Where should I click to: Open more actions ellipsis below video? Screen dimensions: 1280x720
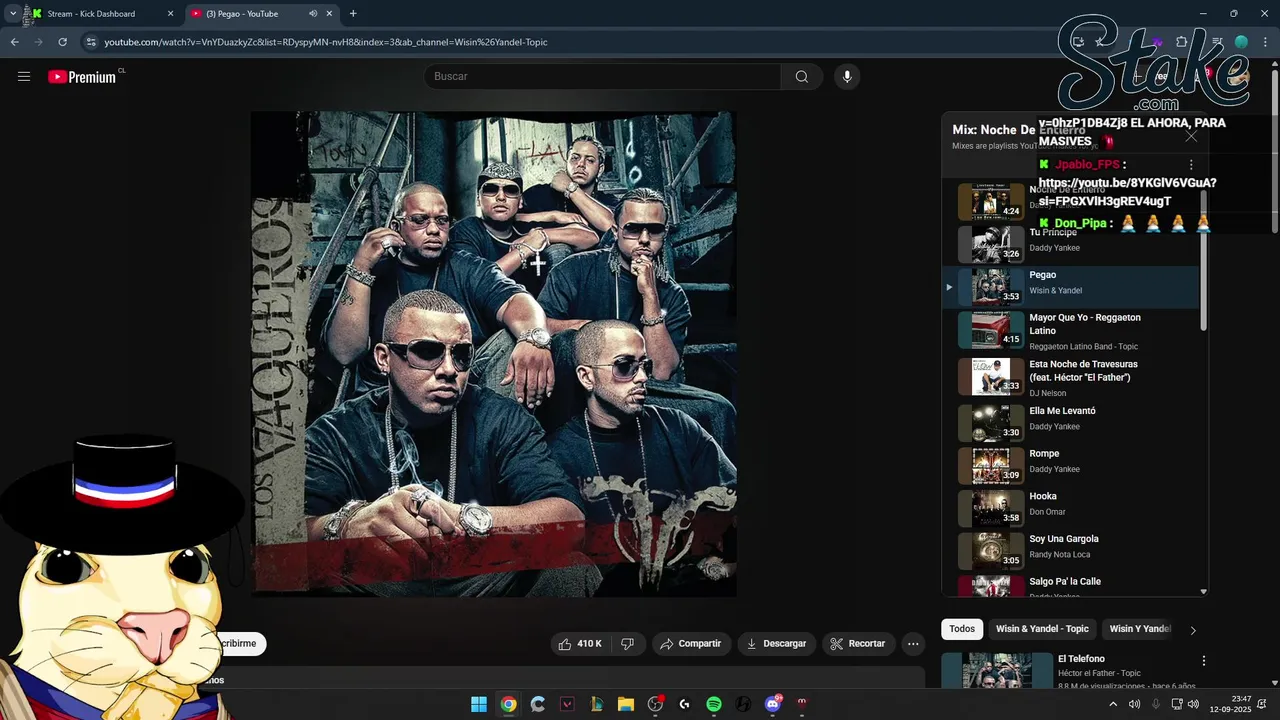pyautogui.click(x=913, y=644)
